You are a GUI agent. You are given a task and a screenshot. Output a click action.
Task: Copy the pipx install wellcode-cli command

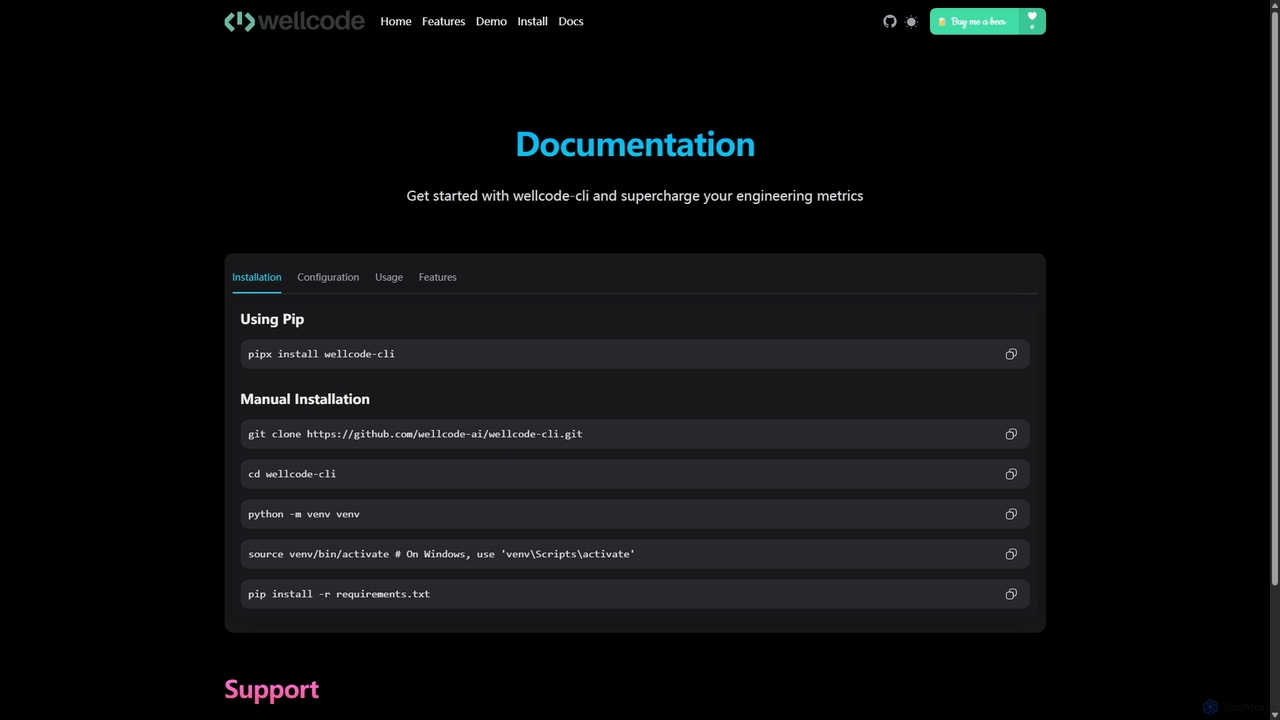click(1011, 354)
